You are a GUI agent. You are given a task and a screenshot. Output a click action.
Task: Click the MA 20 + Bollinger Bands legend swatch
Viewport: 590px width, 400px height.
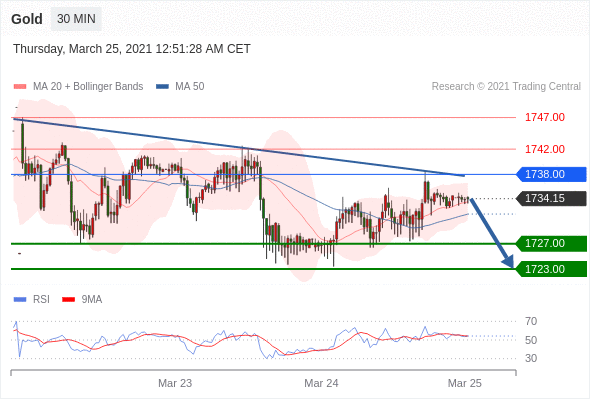tap(20, 87)
